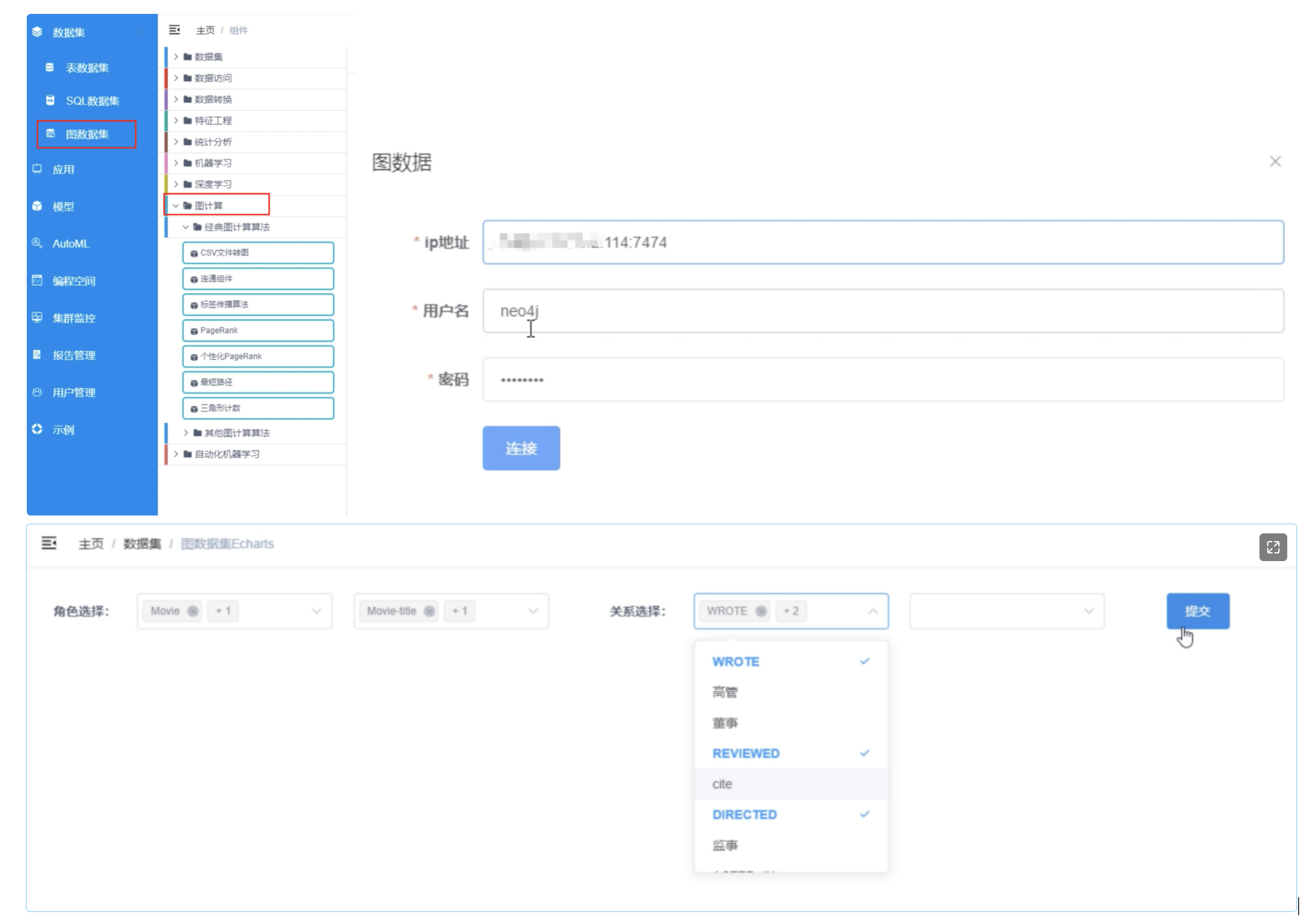1316x921 pixels.
Task: Remove the Movie-title tag
Action: click(429, 611)
